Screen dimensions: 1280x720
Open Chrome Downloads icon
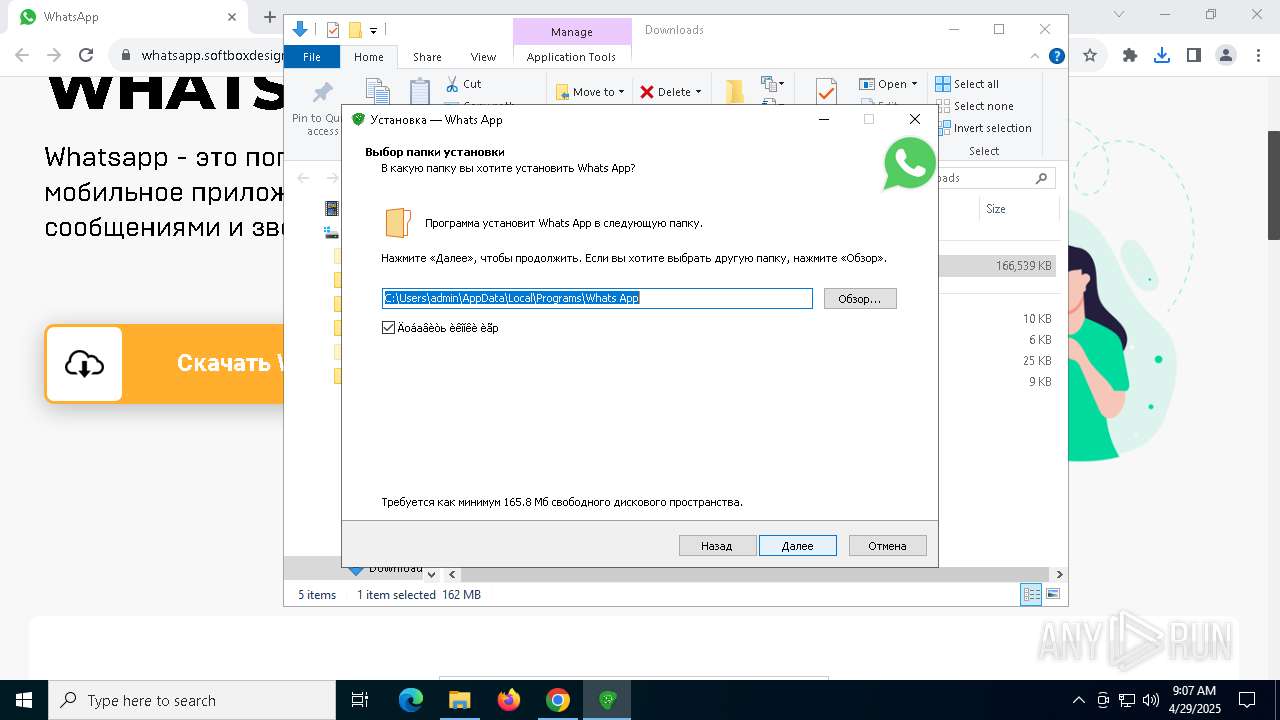click(x=1161, y=55)
